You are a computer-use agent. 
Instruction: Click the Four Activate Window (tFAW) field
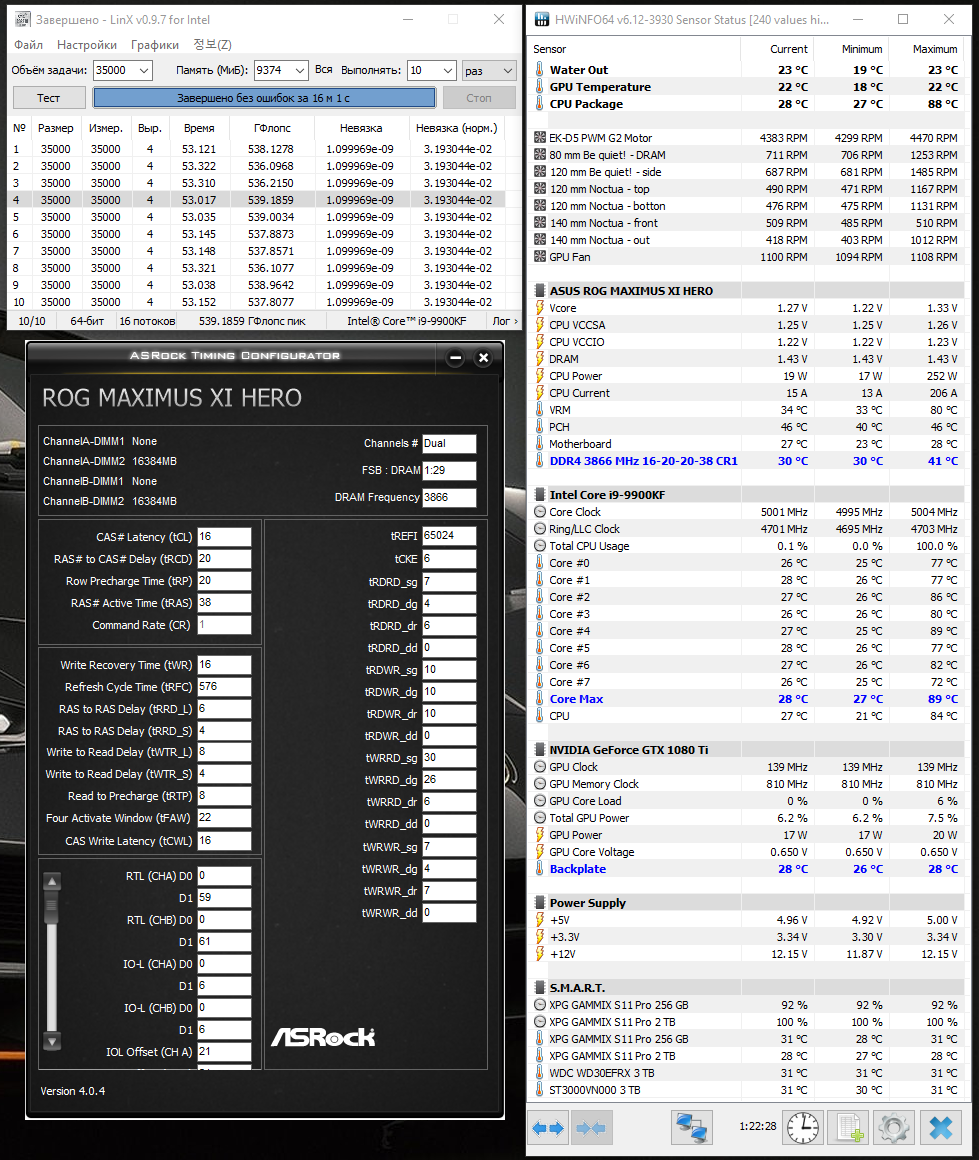(224, 818)
